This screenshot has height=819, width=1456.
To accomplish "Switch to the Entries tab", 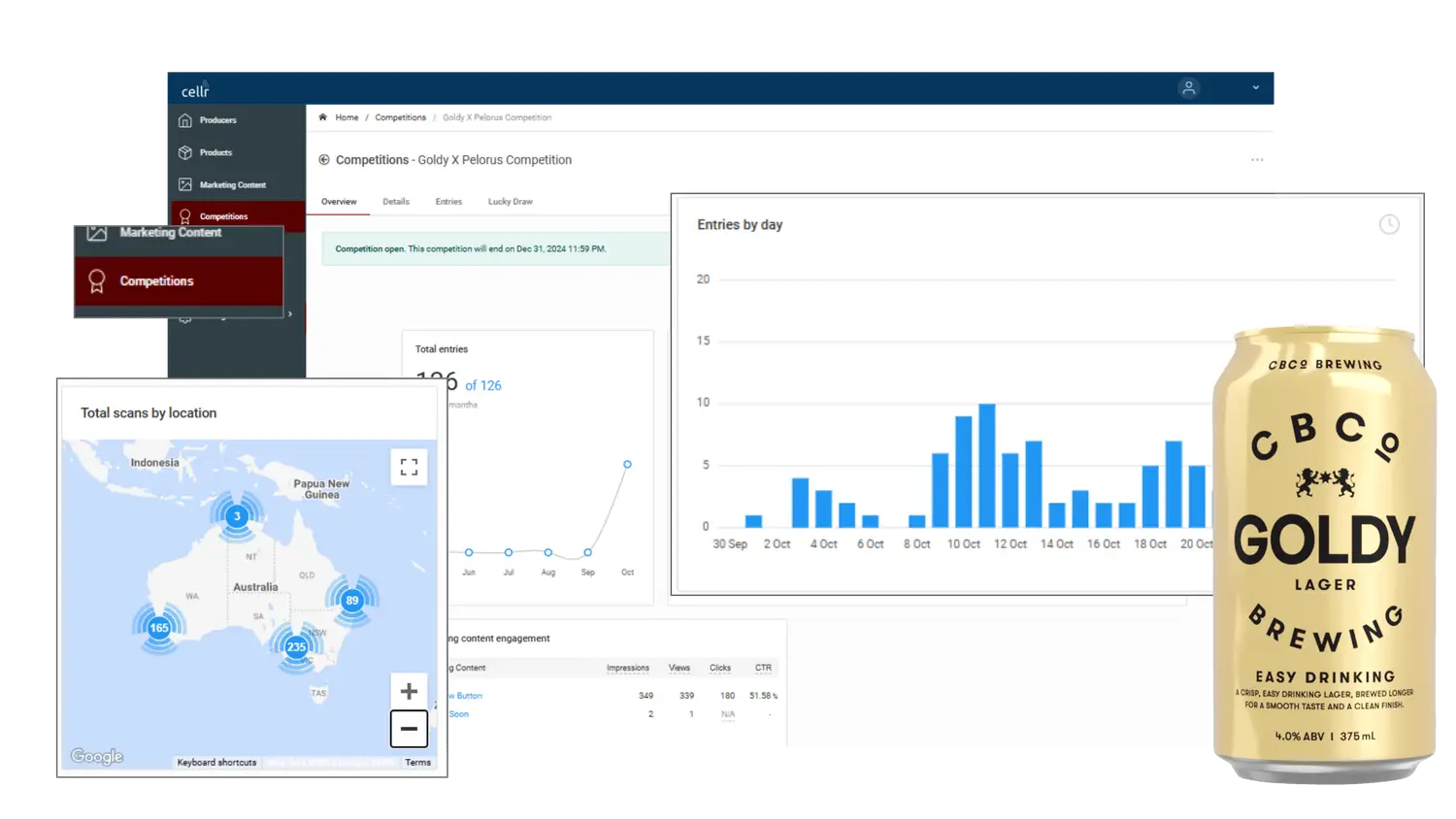I will tap(448, 202).
